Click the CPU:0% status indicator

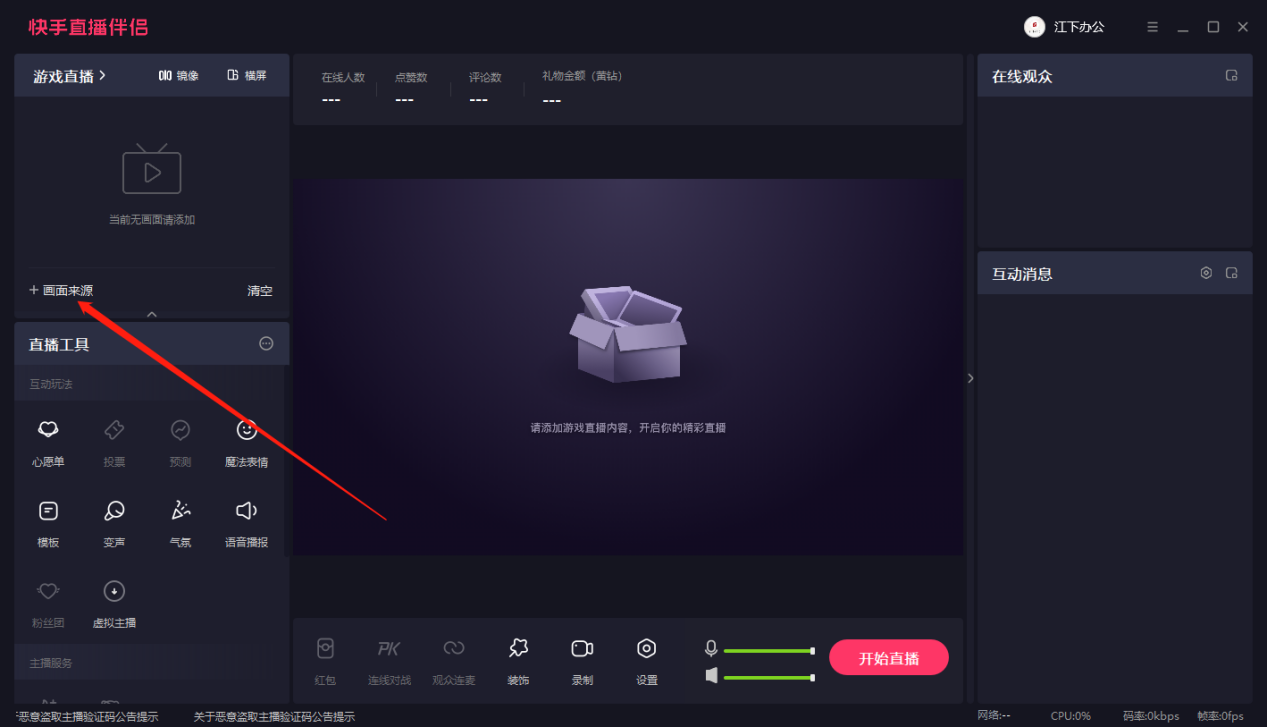click(1070, 716)
